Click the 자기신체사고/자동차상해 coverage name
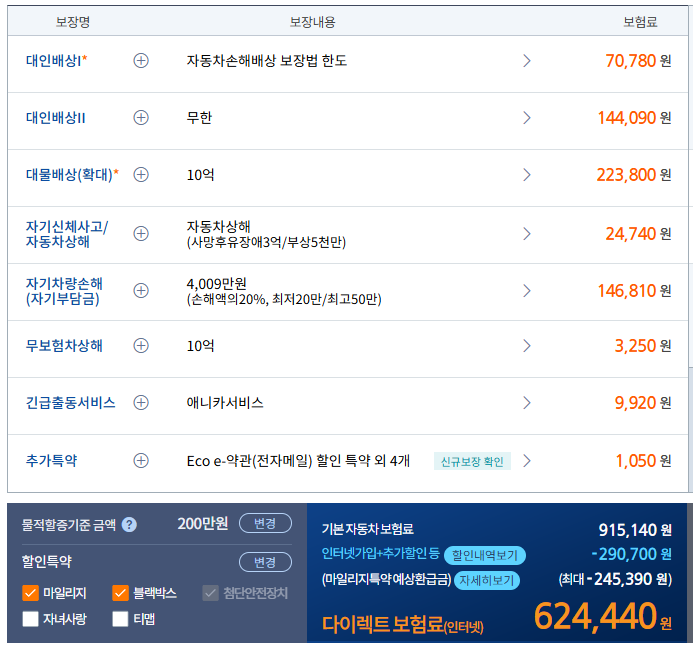This screenshot has height=648, width=693. tap(67, 234)
